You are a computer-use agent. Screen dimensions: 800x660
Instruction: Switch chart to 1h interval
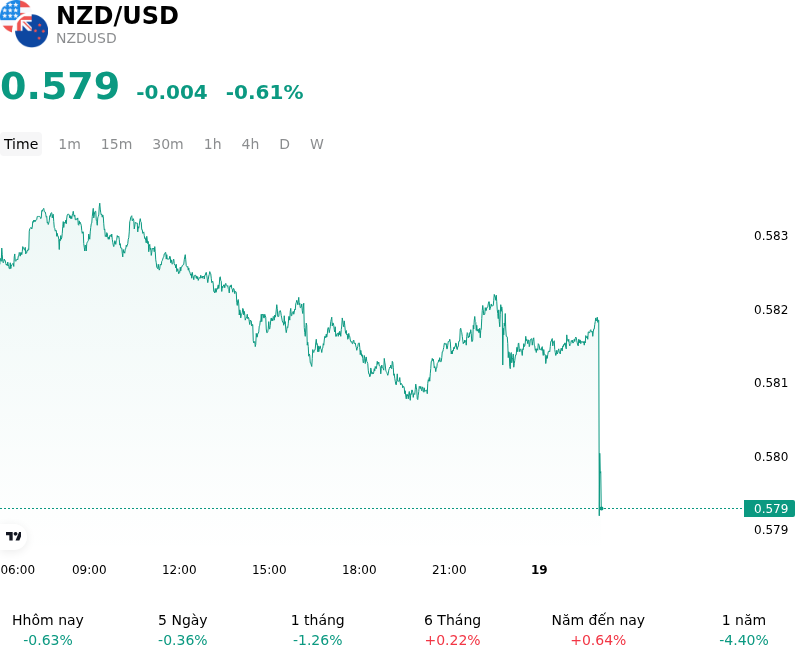[213, 144]
